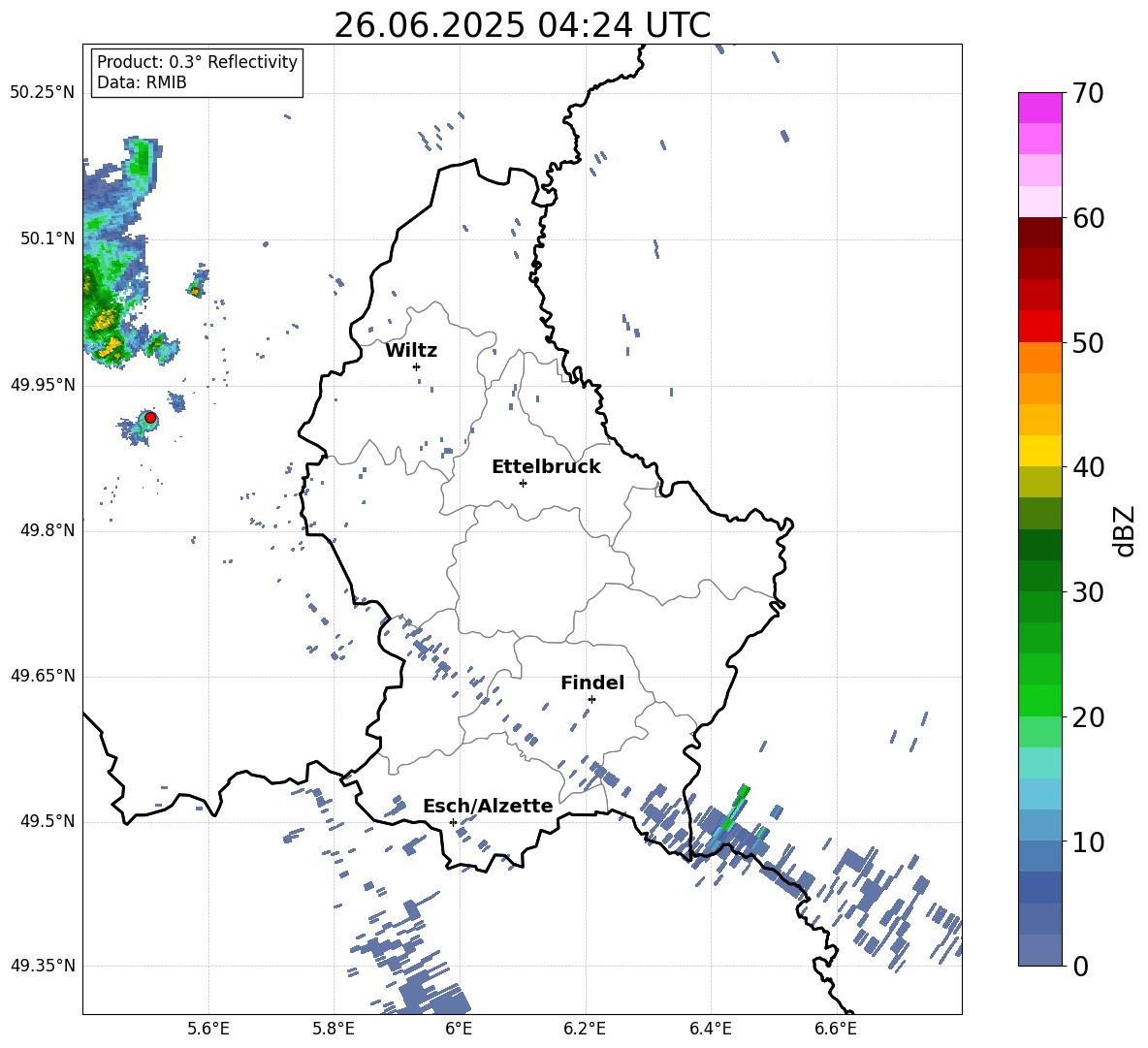Pick the orange colorbar swatch above 45
1148x1048 pixels.
coord(1040,389)
